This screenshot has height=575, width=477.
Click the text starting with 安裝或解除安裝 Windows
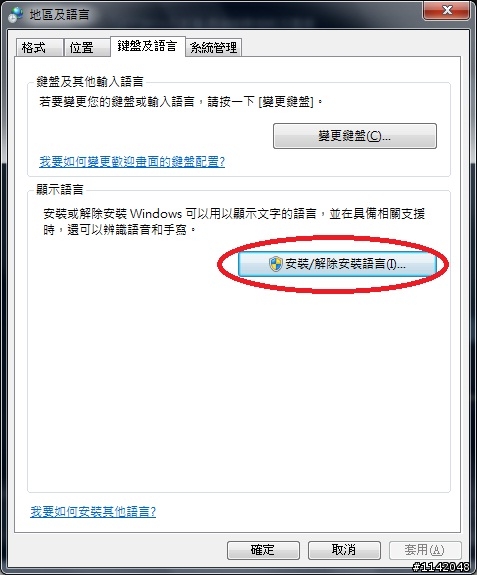point(234,221)
